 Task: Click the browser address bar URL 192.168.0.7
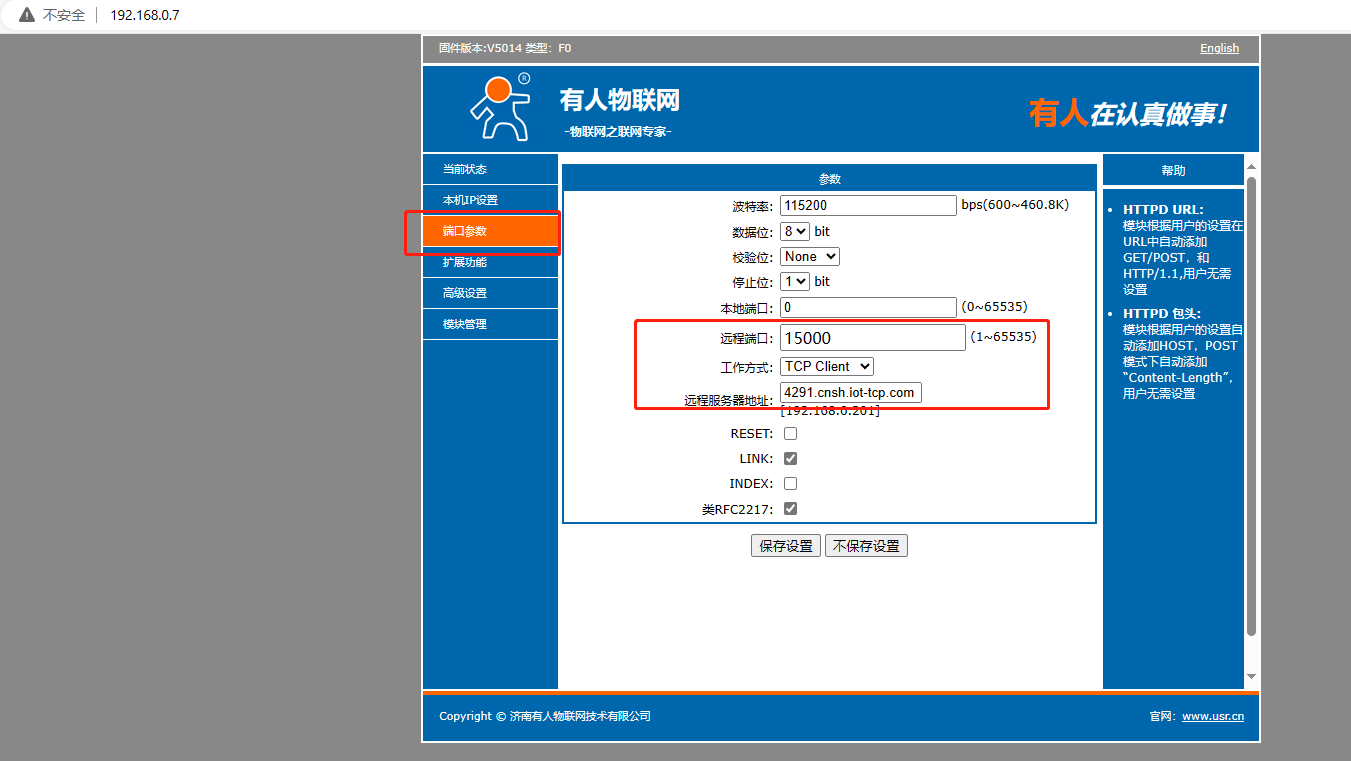pos(145,16)
